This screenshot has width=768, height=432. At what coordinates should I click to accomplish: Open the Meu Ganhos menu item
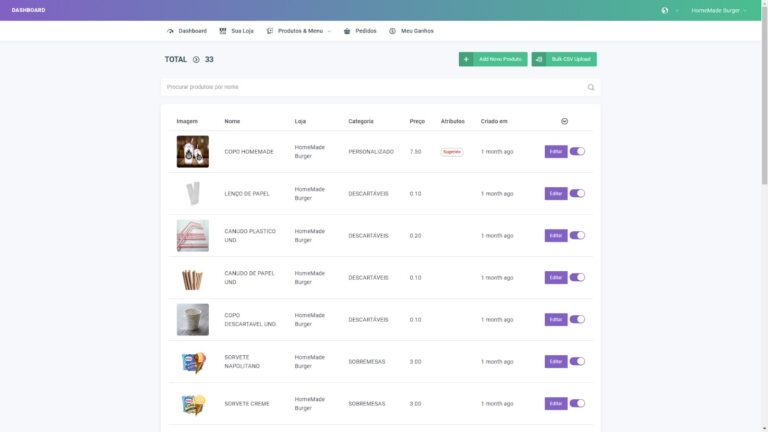(x=411, y=31)
